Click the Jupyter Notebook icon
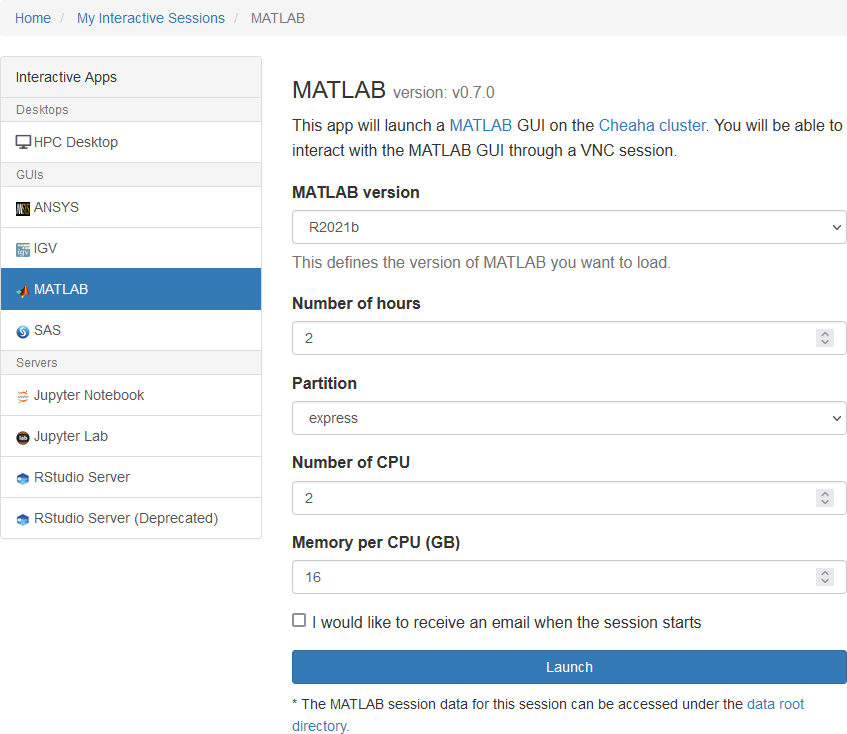This screenshot has height=734, width=847. pos(23,396)
